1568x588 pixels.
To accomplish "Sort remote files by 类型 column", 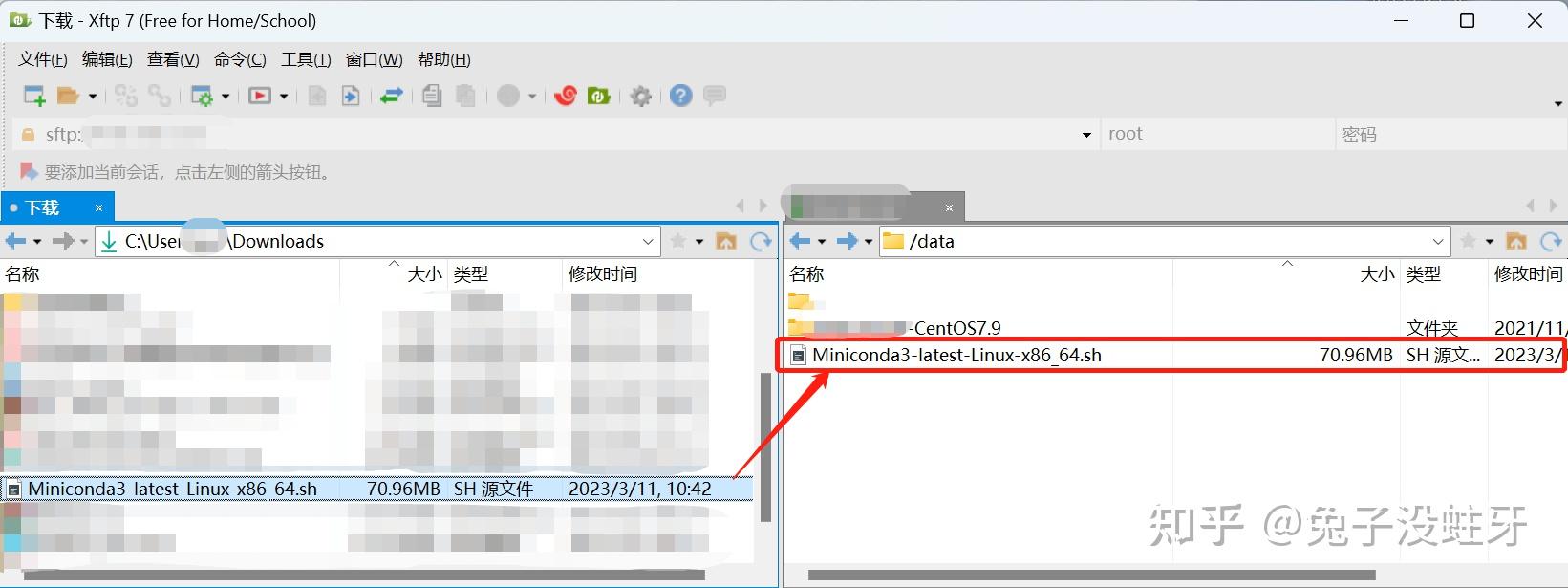I will [1443, 274].
